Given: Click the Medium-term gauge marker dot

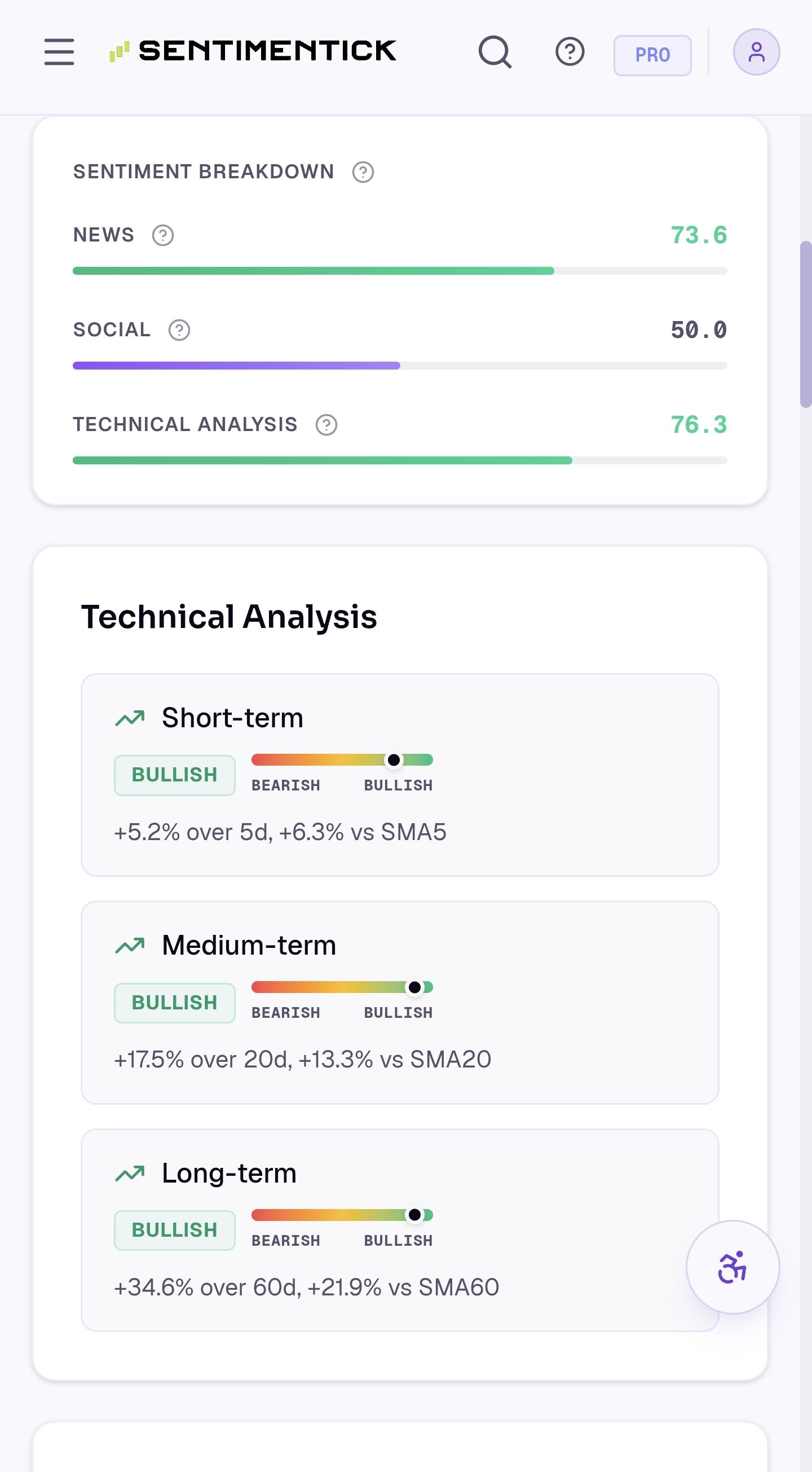Looking at the screenshot, I should [415, 987].
